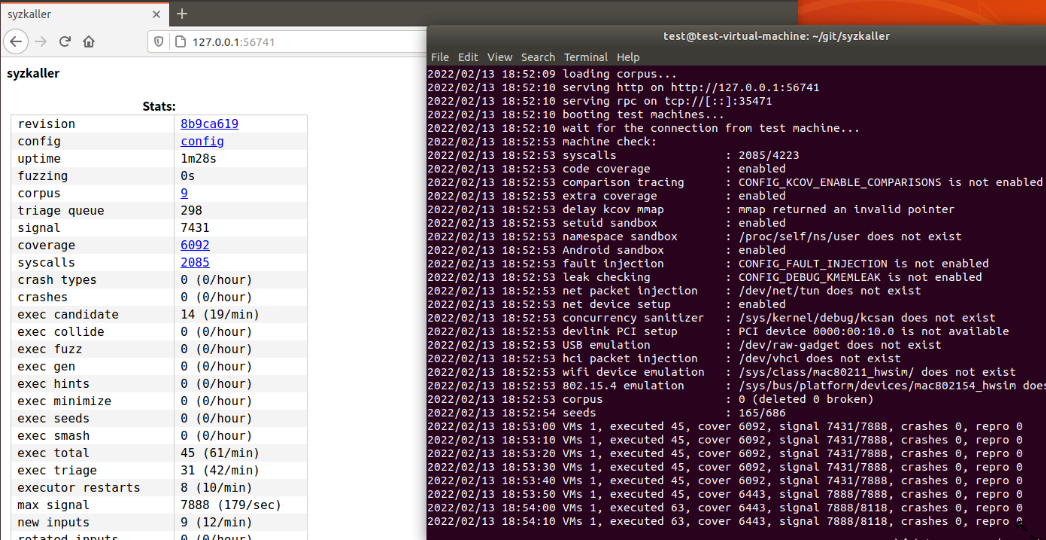This screenshot has height=540, width=1046.
Task: Click the signal value 7431
Action: (x=195, y=228)
